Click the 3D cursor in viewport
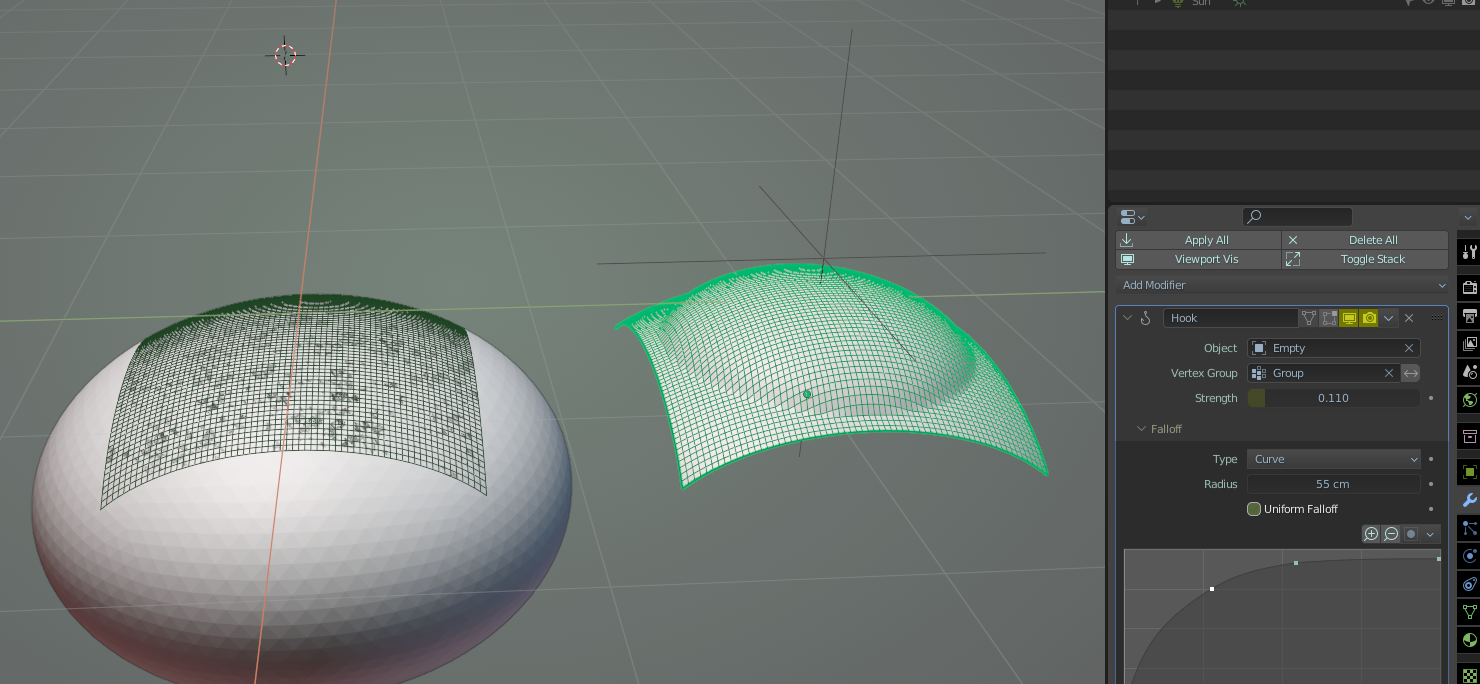1480x684 pixels. coord(285,55)
